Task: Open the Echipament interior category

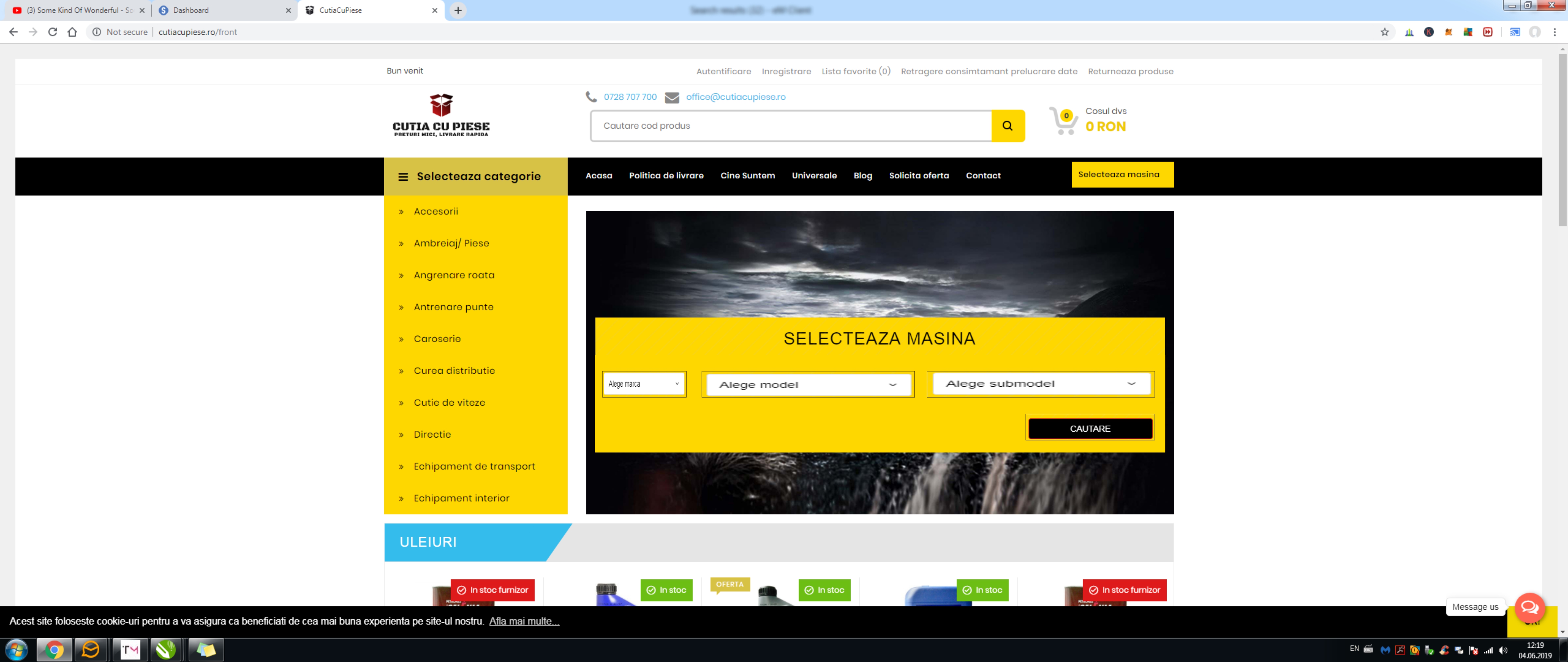Action: 461,498
